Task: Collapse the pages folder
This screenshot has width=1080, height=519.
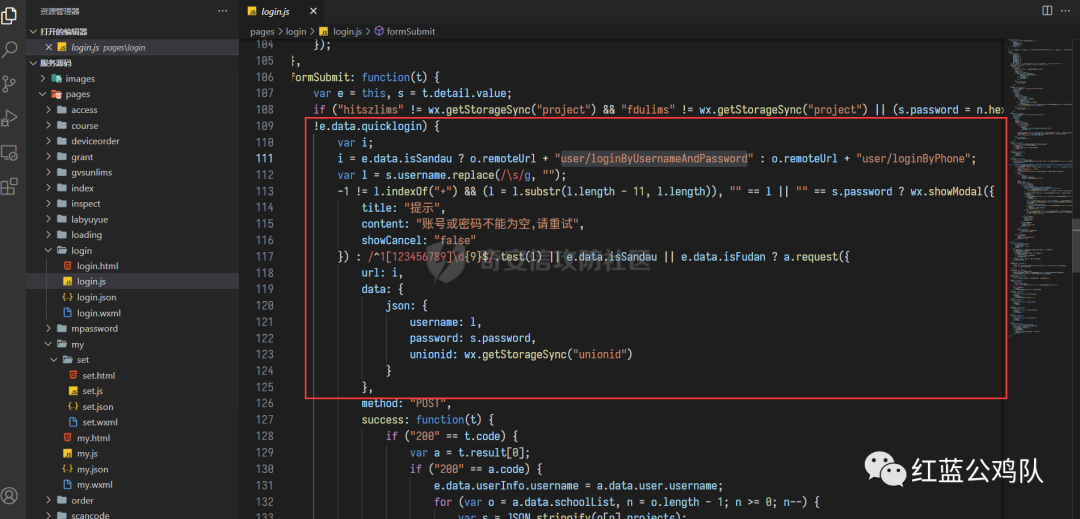Action: [77, 94]
